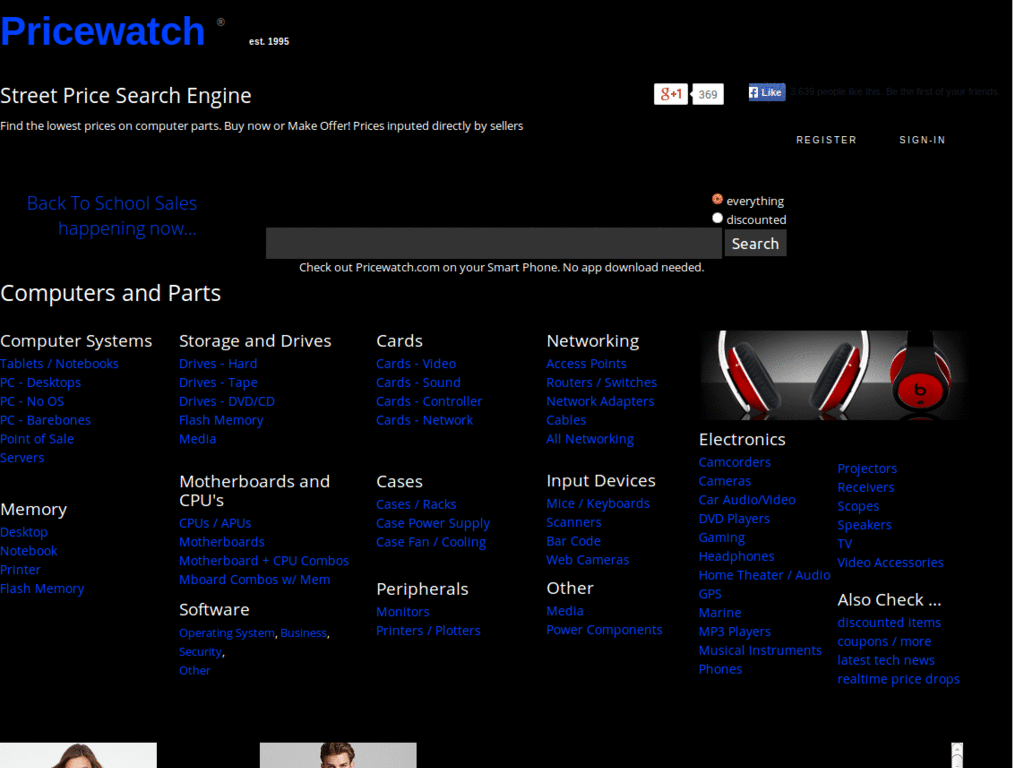This screenshot has height=768, width=1024.
Task: Open Car Audio/Video category
Action: 747,500
